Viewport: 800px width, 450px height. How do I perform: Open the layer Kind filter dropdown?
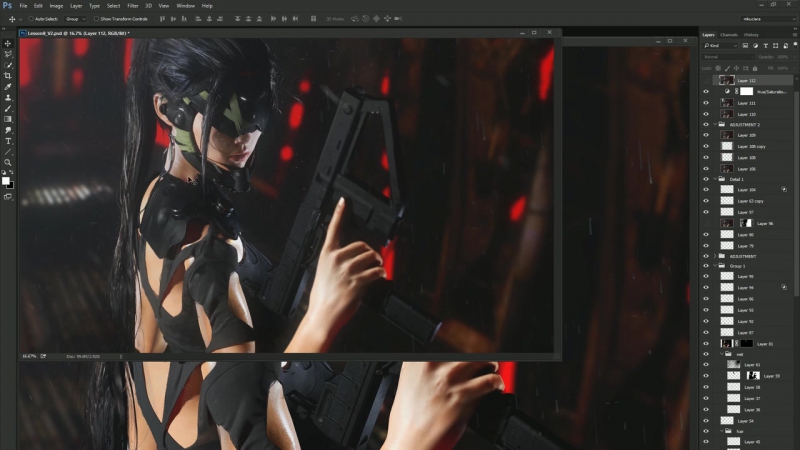click(721, 45)
